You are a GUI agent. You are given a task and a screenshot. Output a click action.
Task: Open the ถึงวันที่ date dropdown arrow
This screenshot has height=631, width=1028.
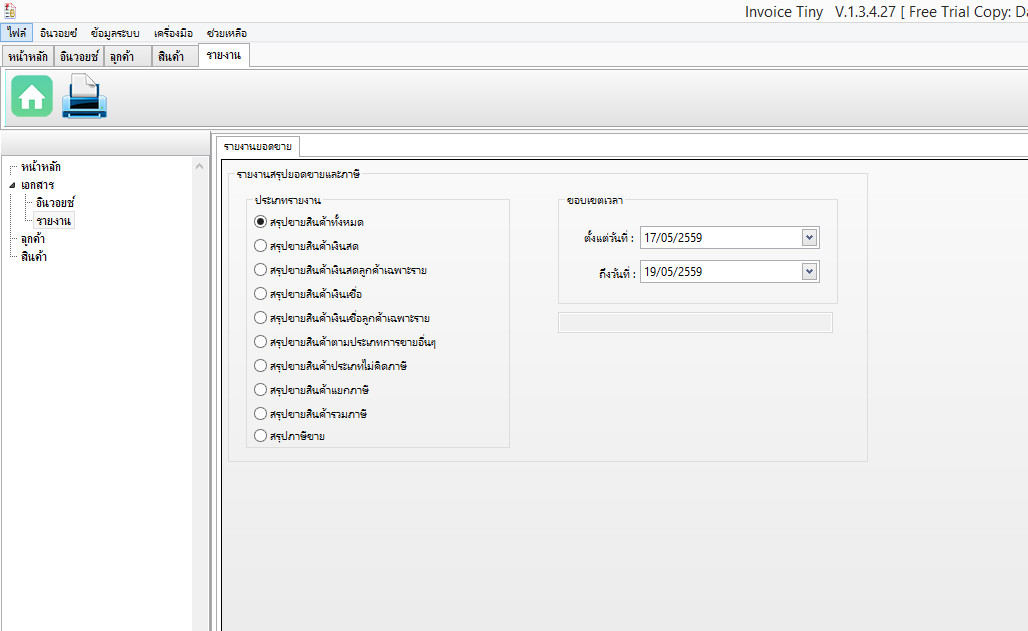tap(810, 272)
